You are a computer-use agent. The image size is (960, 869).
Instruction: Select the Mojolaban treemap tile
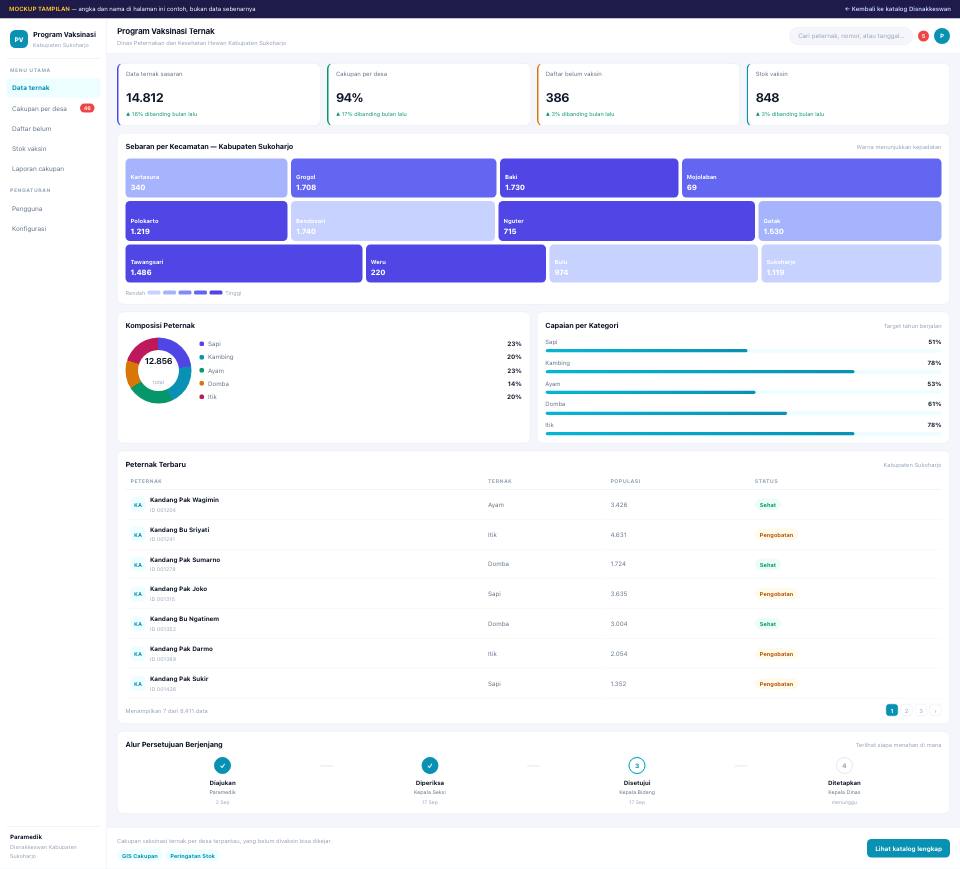[x=811, y=178]
